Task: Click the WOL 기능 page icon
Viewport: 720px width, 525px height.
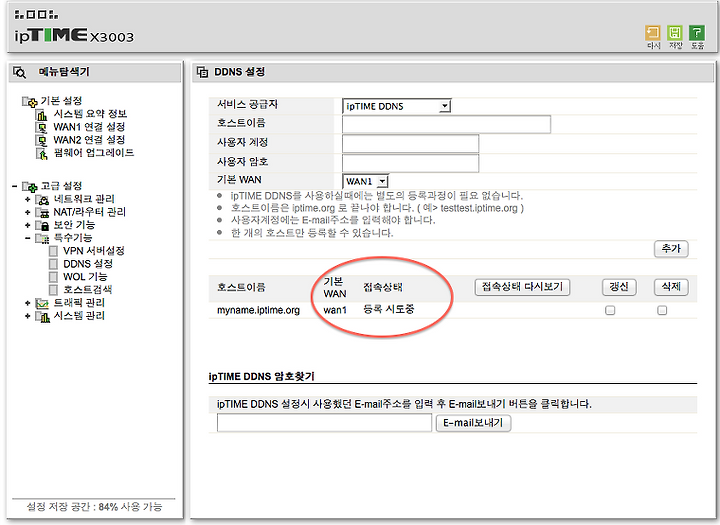Action: click(x=53, y=277)
